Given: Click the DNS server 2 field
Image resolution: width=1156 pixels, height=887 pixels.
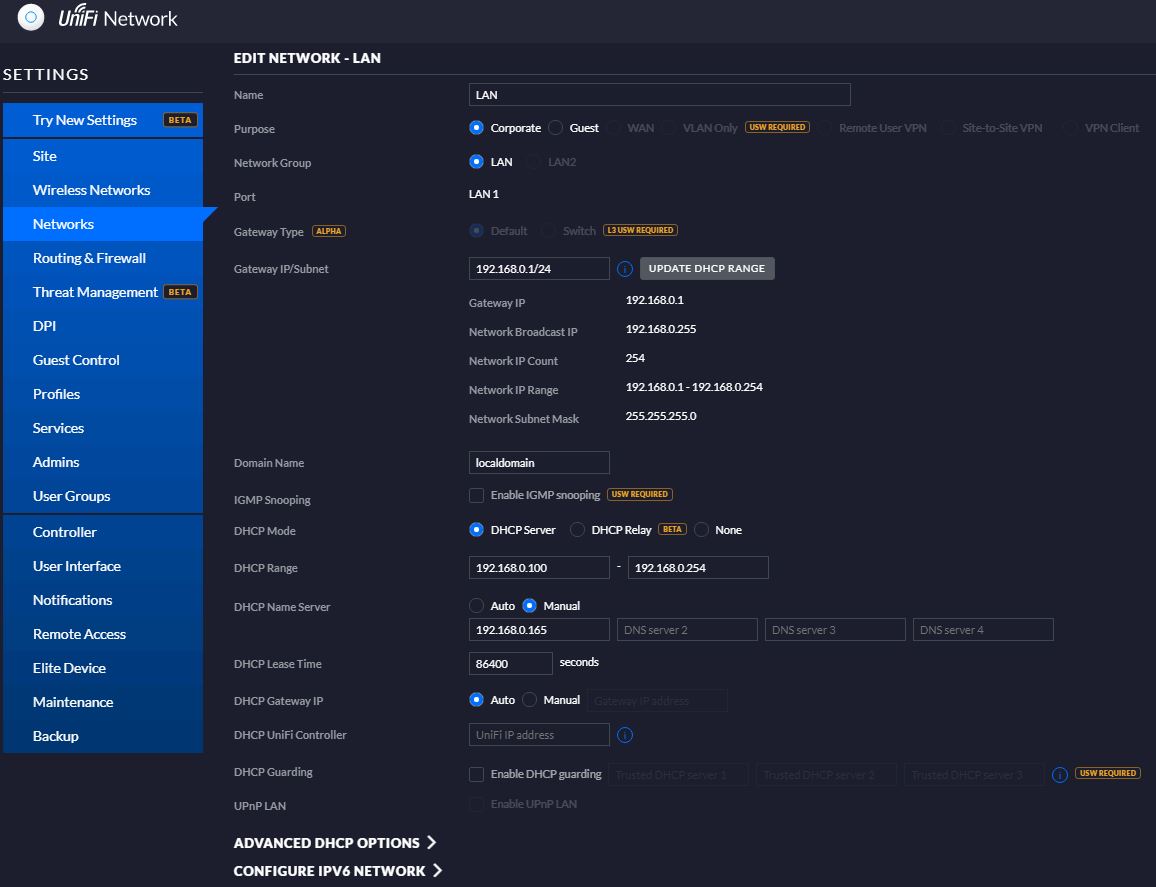Looking at the screenshot, I should point(687,629).
